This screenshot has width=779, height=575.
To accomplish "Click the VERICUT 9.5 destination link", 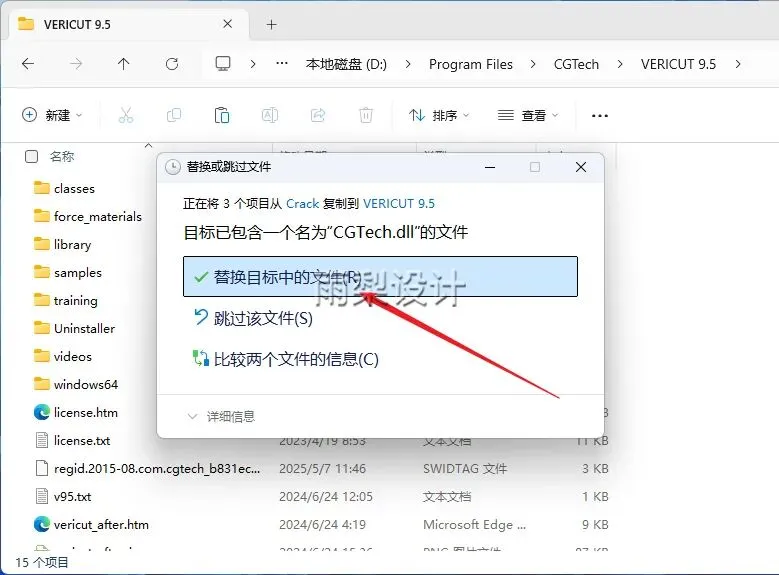I will [398, 204].
